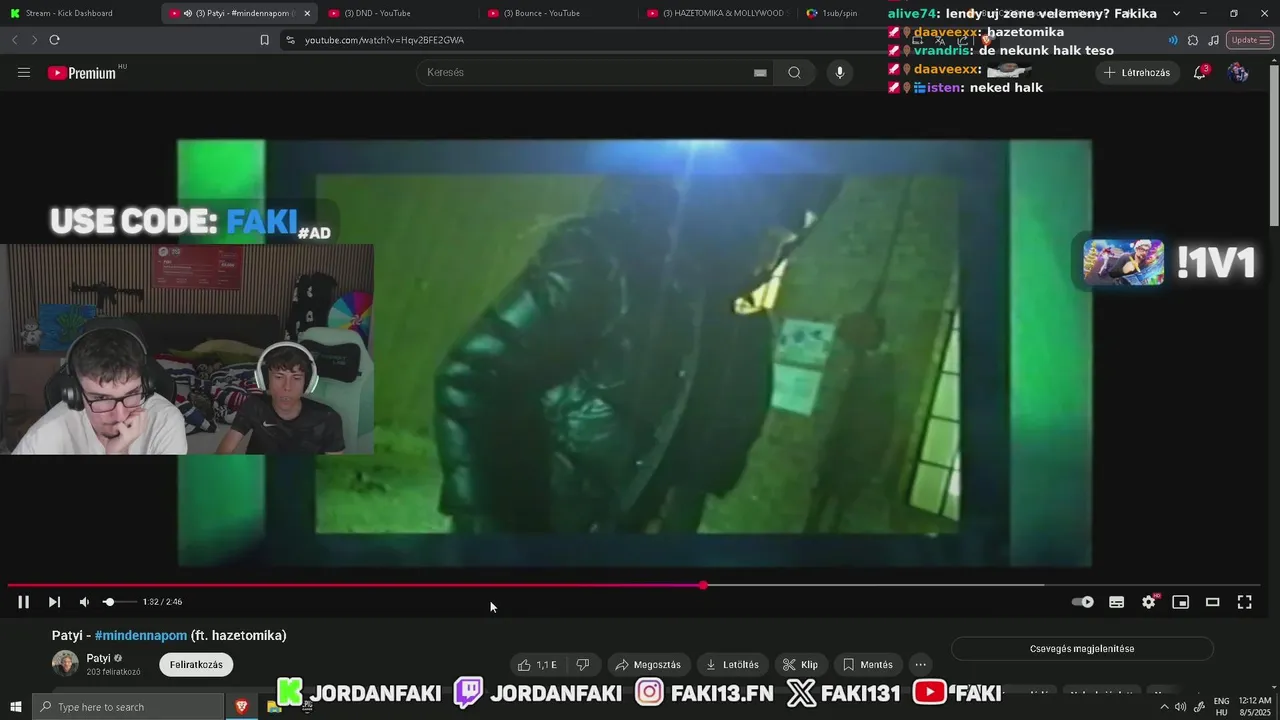
Task: Reload the current page
Action: tap(54, 40)
